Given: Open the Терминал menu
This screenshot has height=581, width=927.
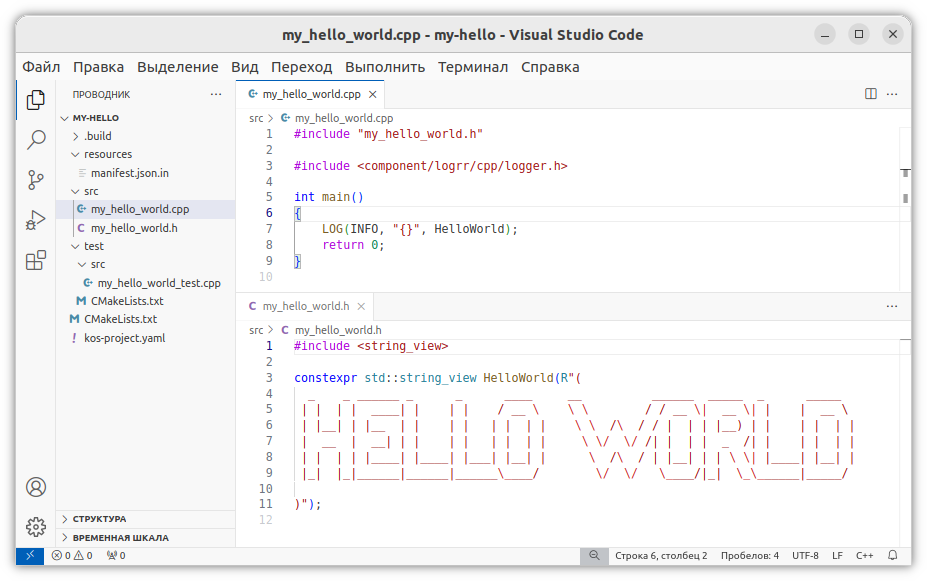Looking at the screenshot, I should coord(473,67).
